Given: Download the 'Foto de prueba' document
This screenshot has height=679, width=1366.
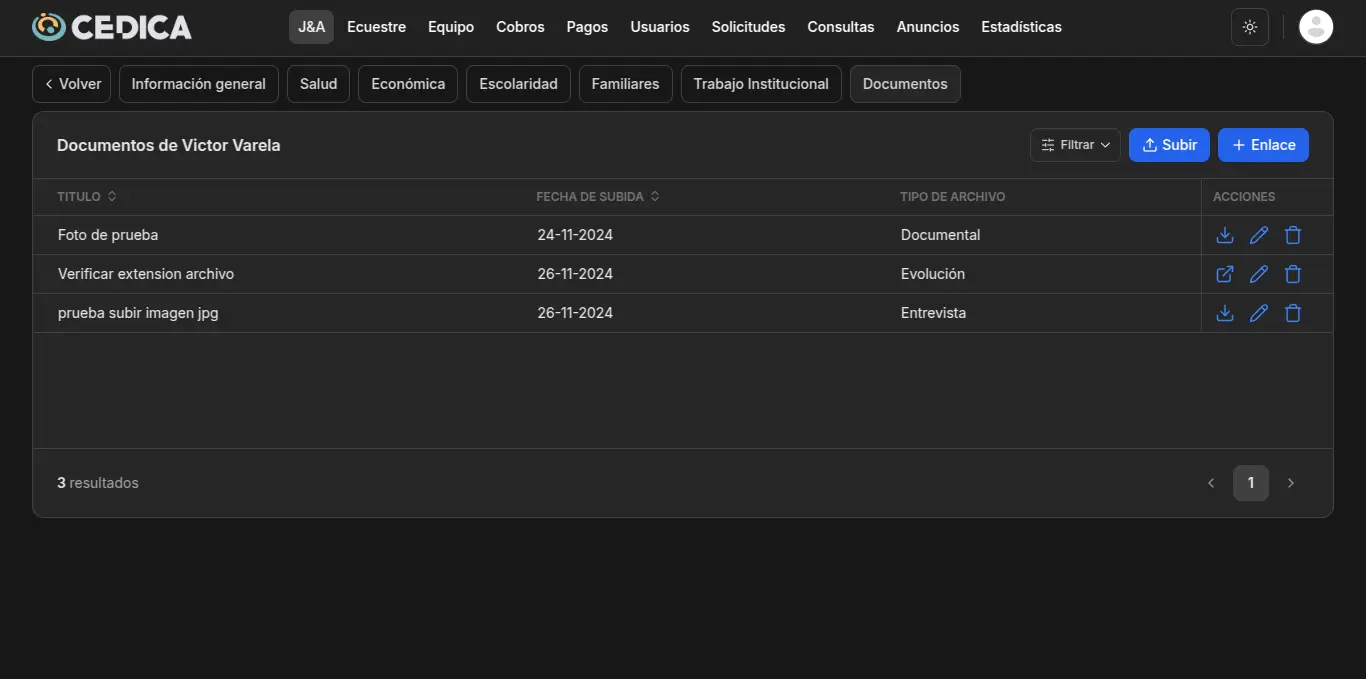Looking at the screenshot, I should click(1224, 235).
